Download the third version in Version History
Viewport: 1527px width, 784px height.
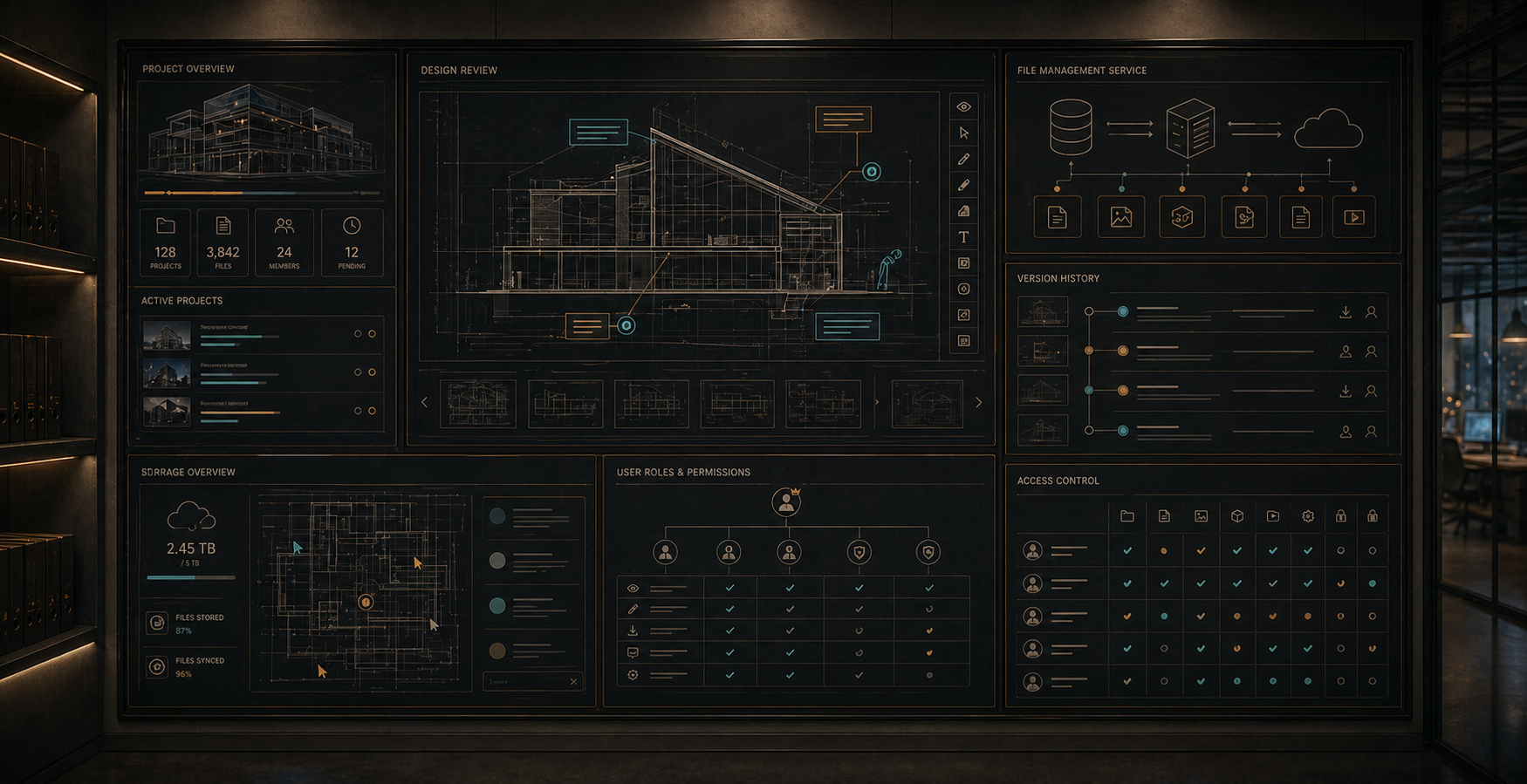[1346, 392]
